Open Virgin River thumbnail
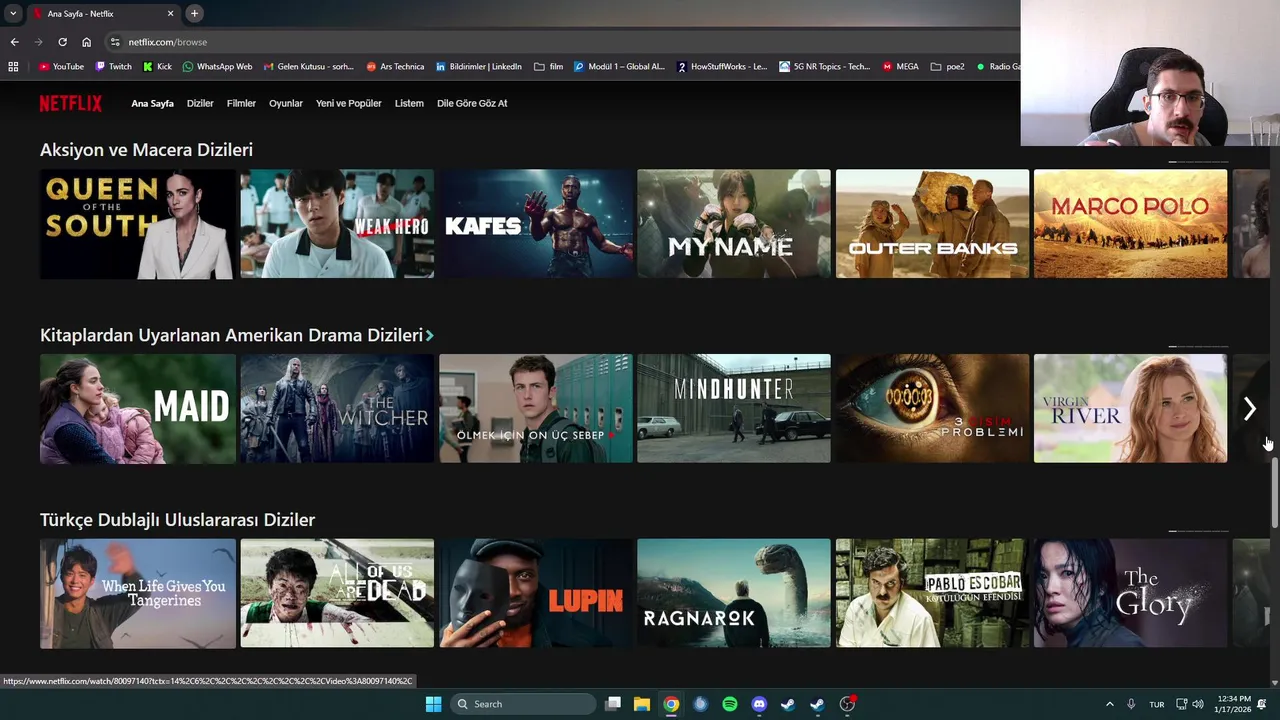The width and height of the screenshot is (1280, 720). pos(1130,408)
